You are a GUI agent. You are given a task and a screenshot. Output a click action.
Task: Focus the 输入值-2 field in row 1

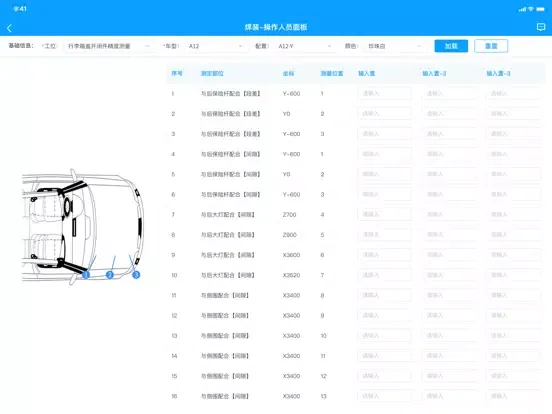448,94
